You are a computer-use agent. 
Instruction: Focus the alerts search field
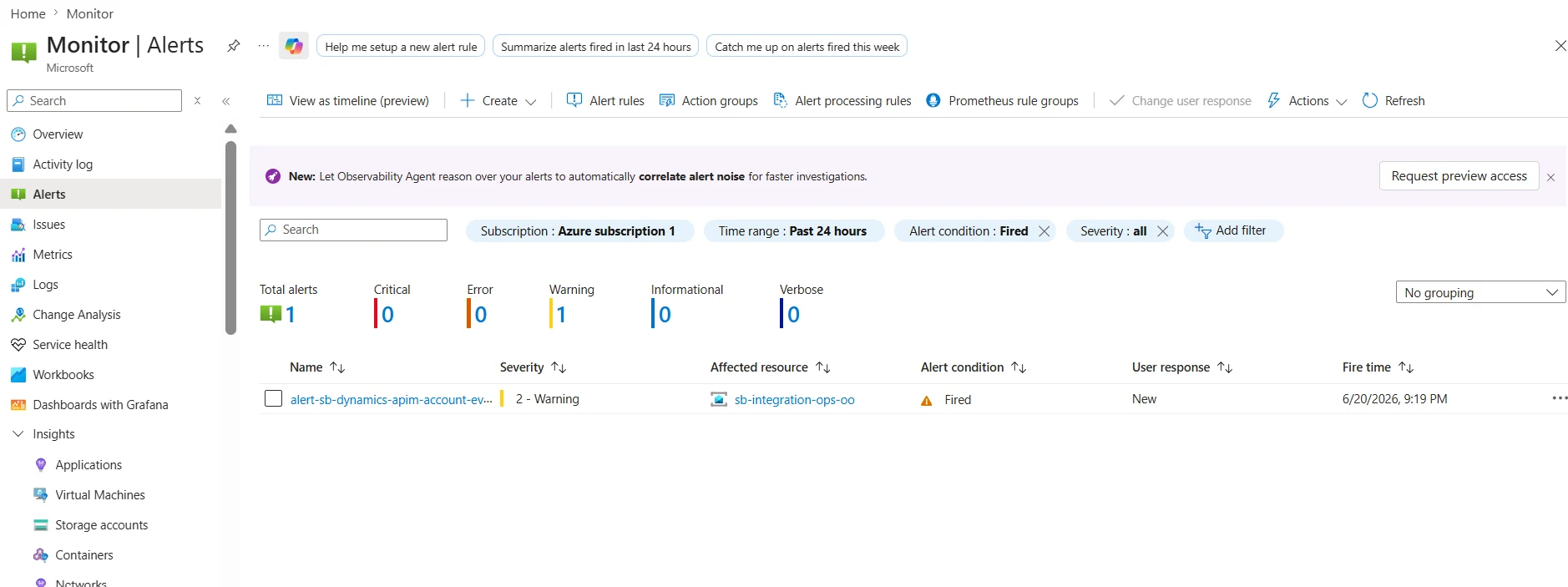point(353,230)
